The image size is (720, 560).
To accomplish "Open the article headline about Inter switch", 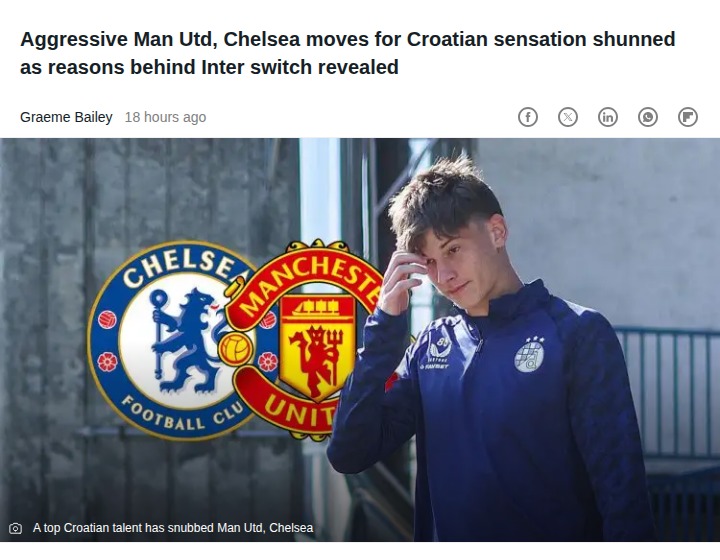I will 348,53.
